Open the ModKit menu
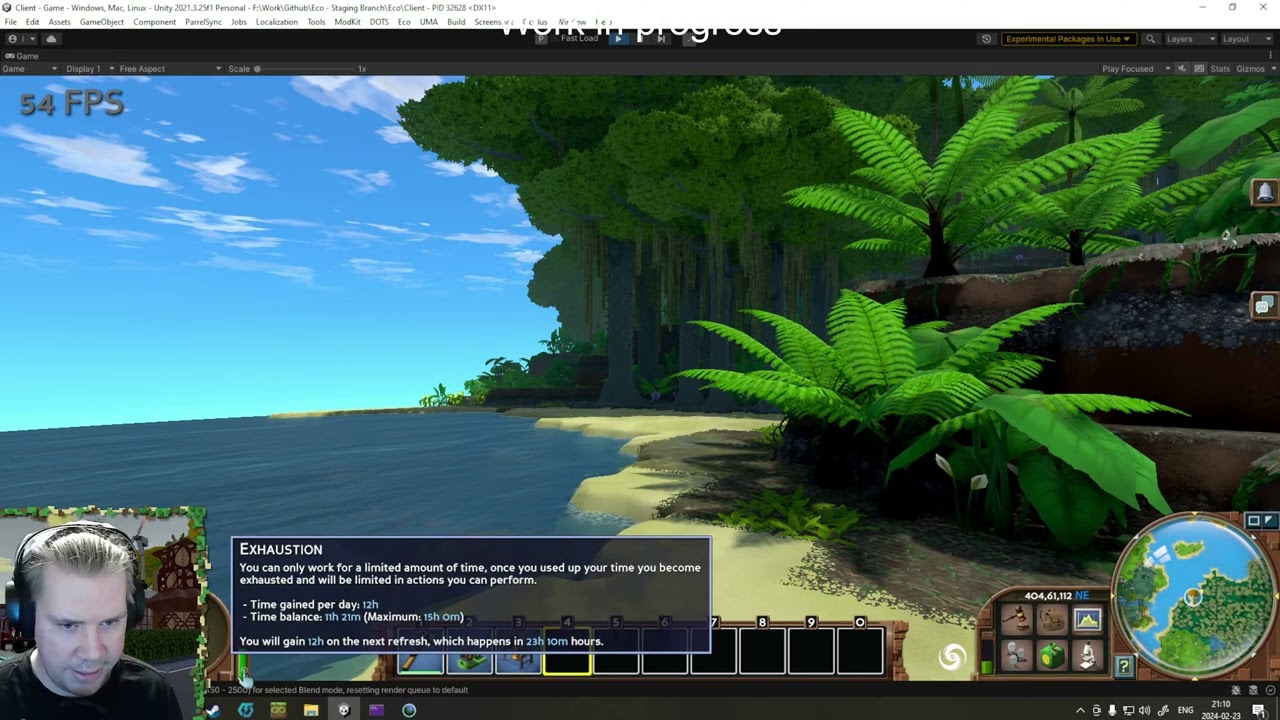The width and height of the screenshot is (1280, 720). point(348,22)
